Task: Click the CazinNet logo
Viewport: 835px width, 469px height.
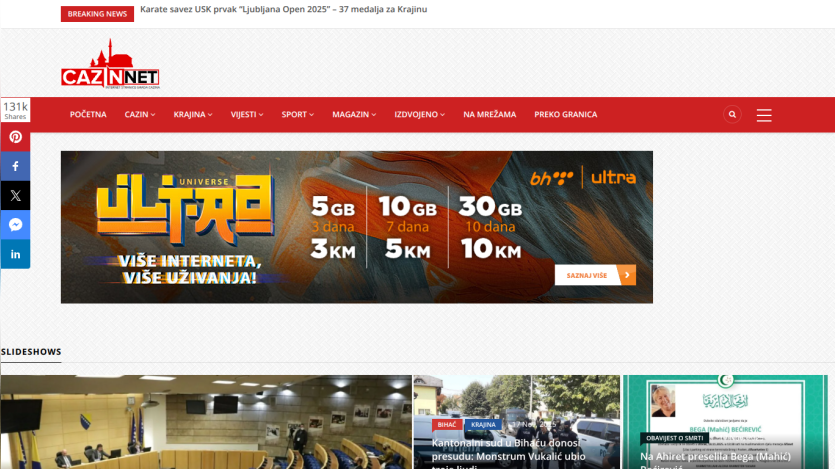Action: click(x=110, y=64)
